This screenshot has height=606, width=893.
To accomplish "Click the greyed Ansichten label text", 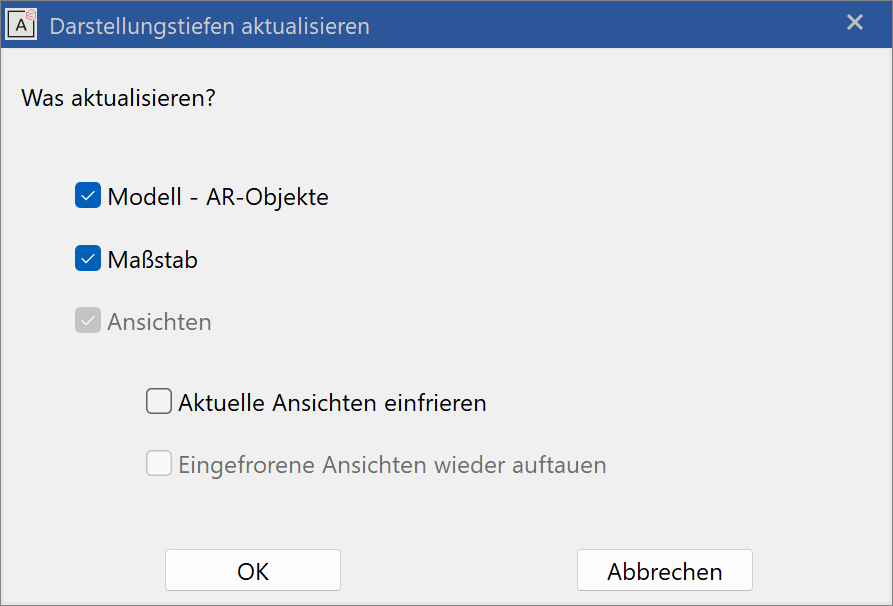I will tap(159, 322).
